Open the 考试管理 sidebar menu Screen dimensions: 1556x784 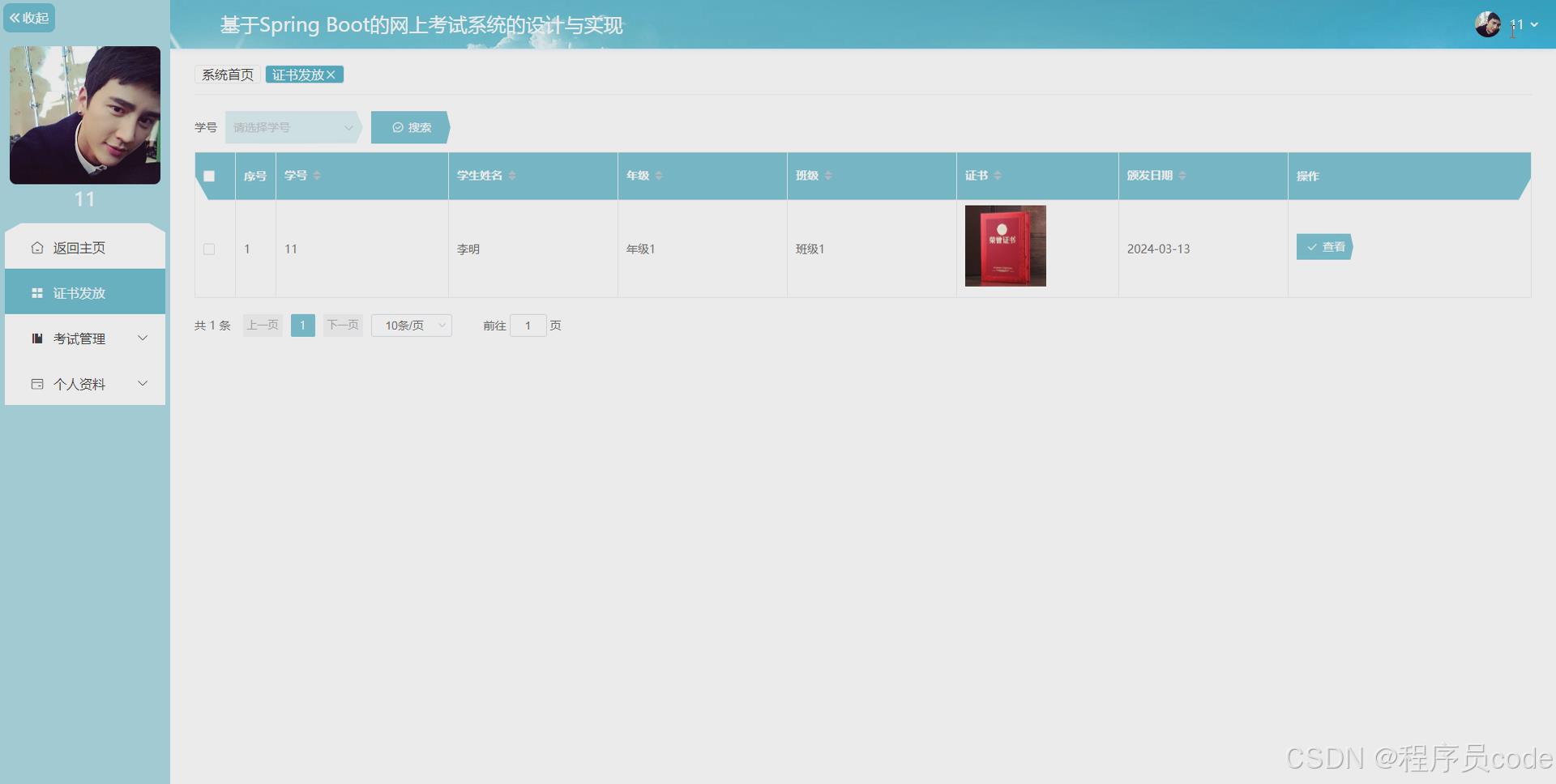(85, 339)
